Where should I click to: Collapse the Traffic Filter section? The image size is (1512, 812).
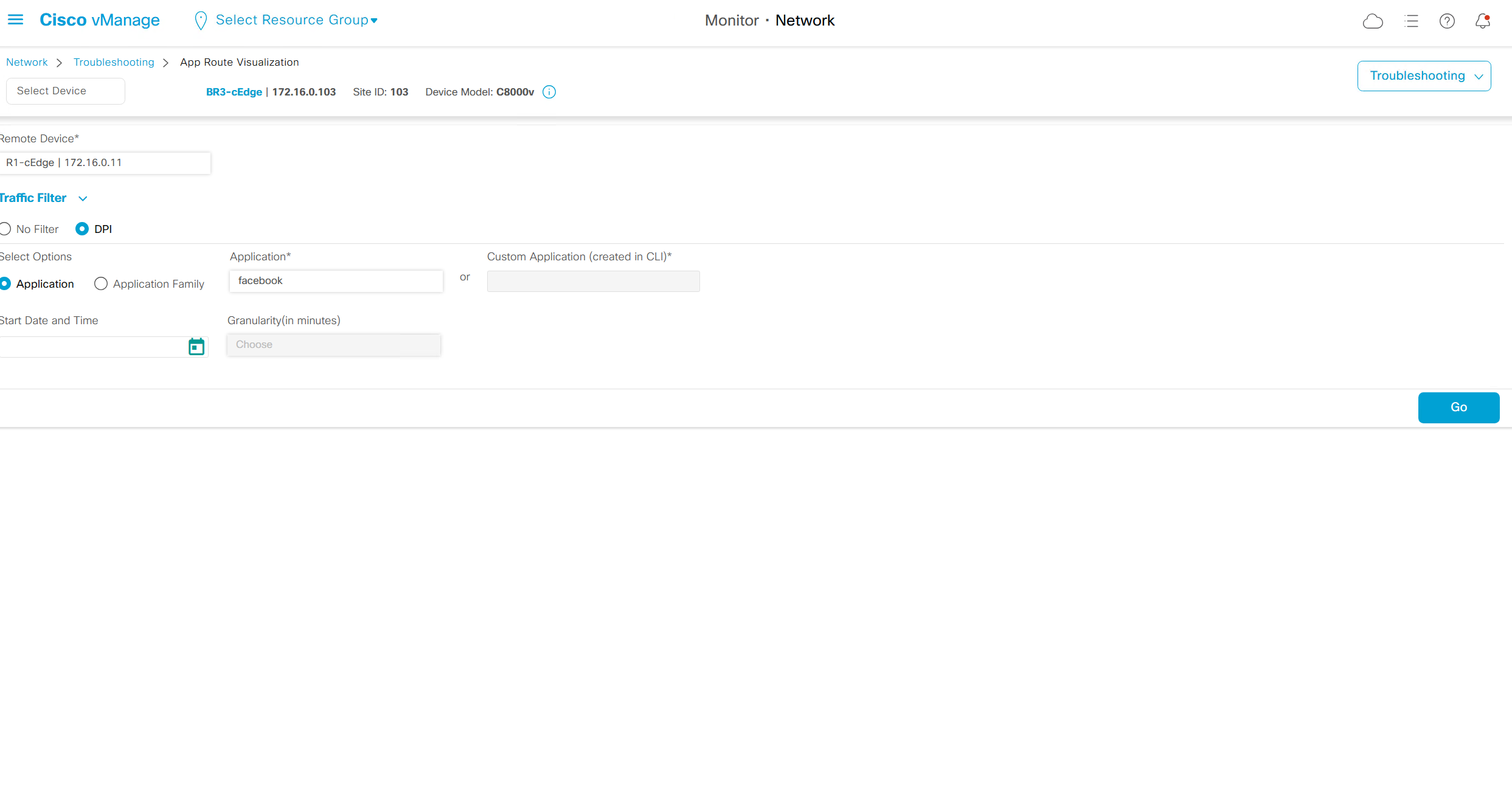83,198
